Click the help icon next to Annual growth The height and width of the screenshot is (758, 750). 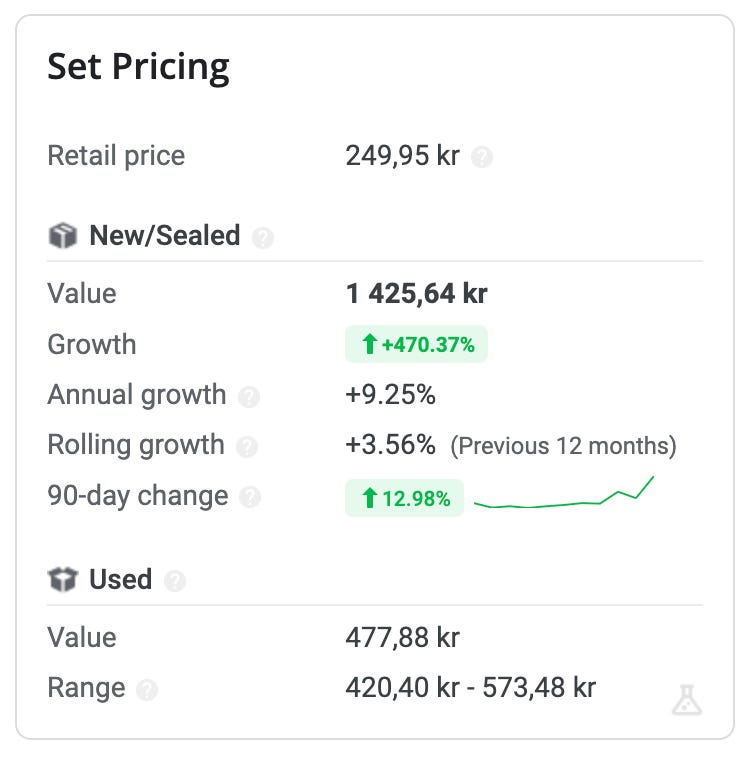pos(249,396)
